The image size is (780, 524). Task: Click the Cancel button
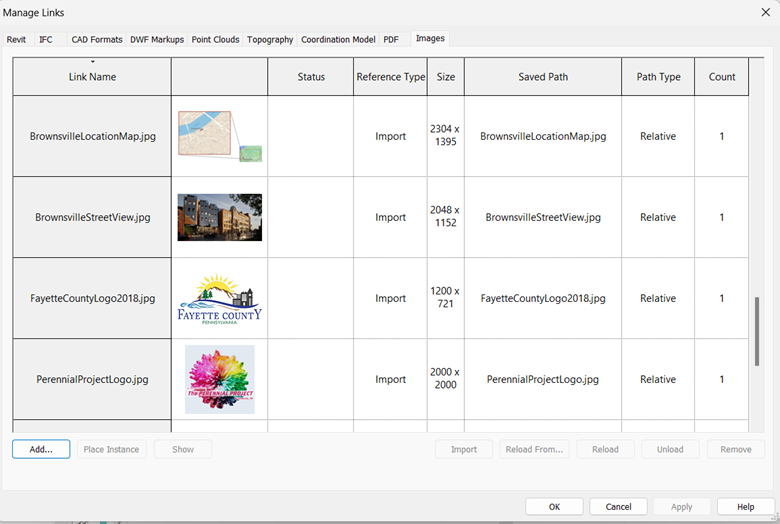pyautogui.click(x=619, y=507)
